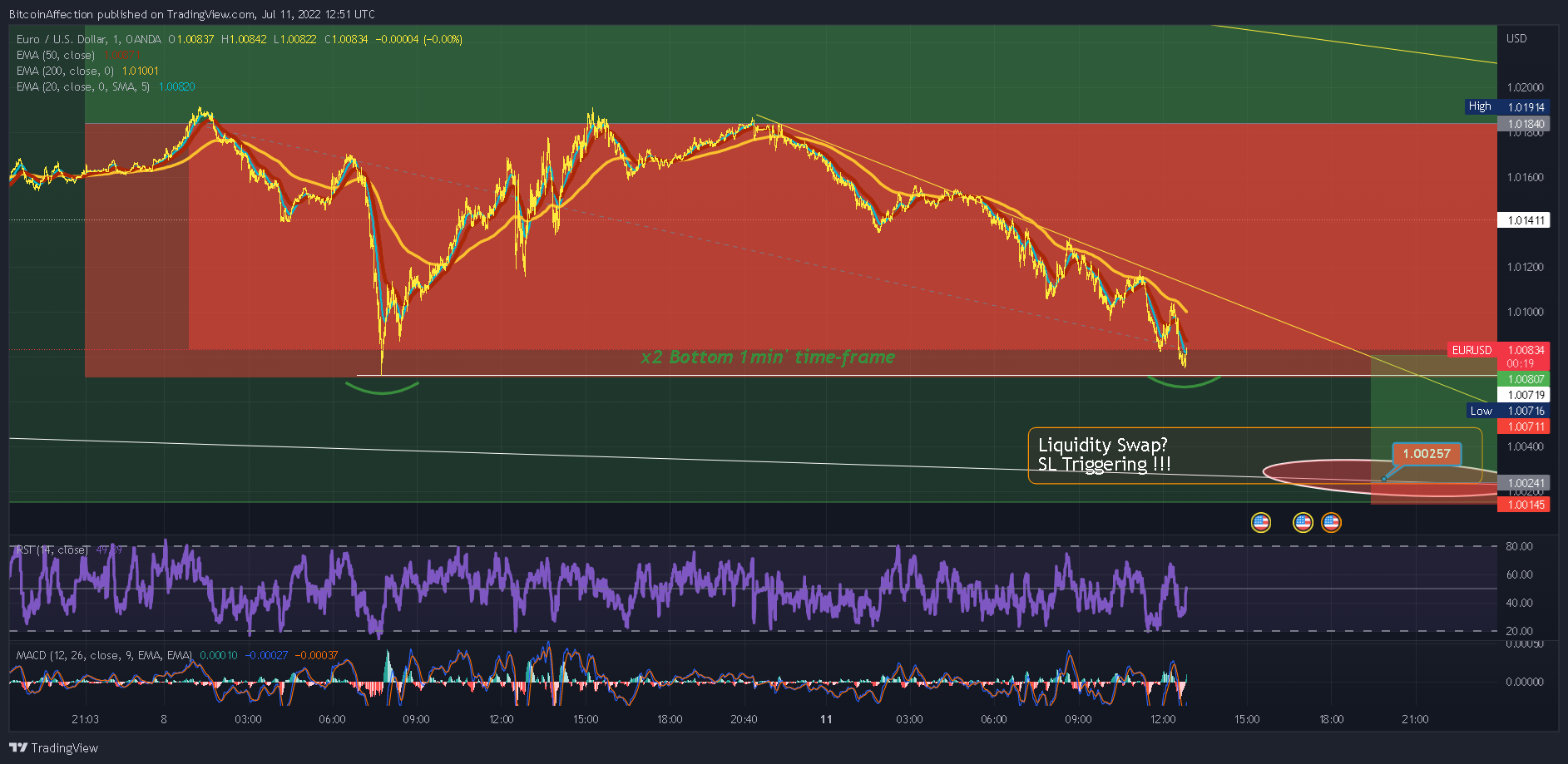Click the 21:03 time axis label

[85, 719]
